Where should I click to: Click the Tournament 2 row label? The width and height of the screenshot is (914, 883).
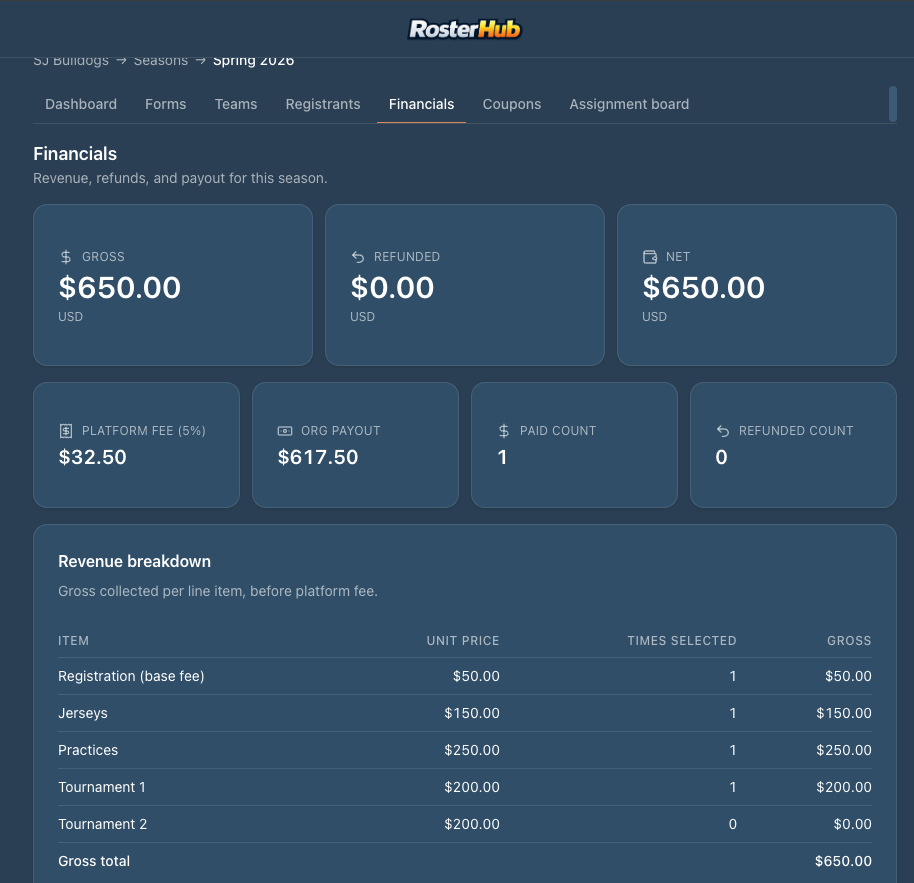pyautogui.click(x=103, y=824)
